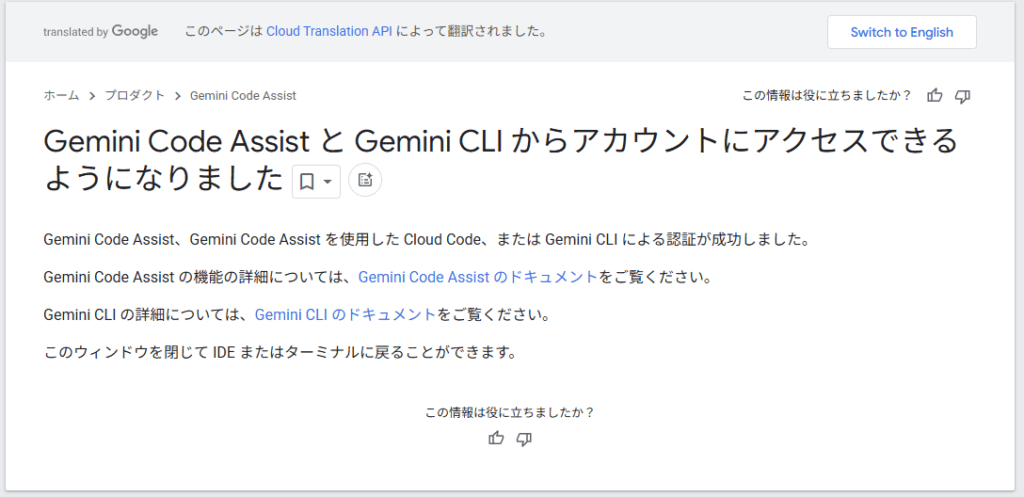Click the Google logo in the translation banner
This screenshot has height=497, width=1024.
point(135,32)
